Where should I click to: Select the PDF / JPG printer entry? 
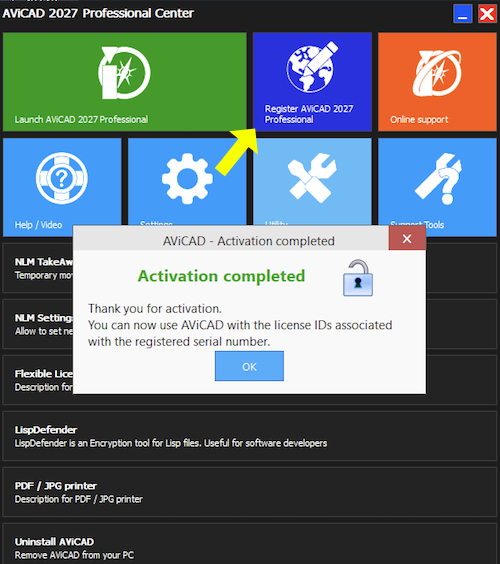[x=250, y=492]
